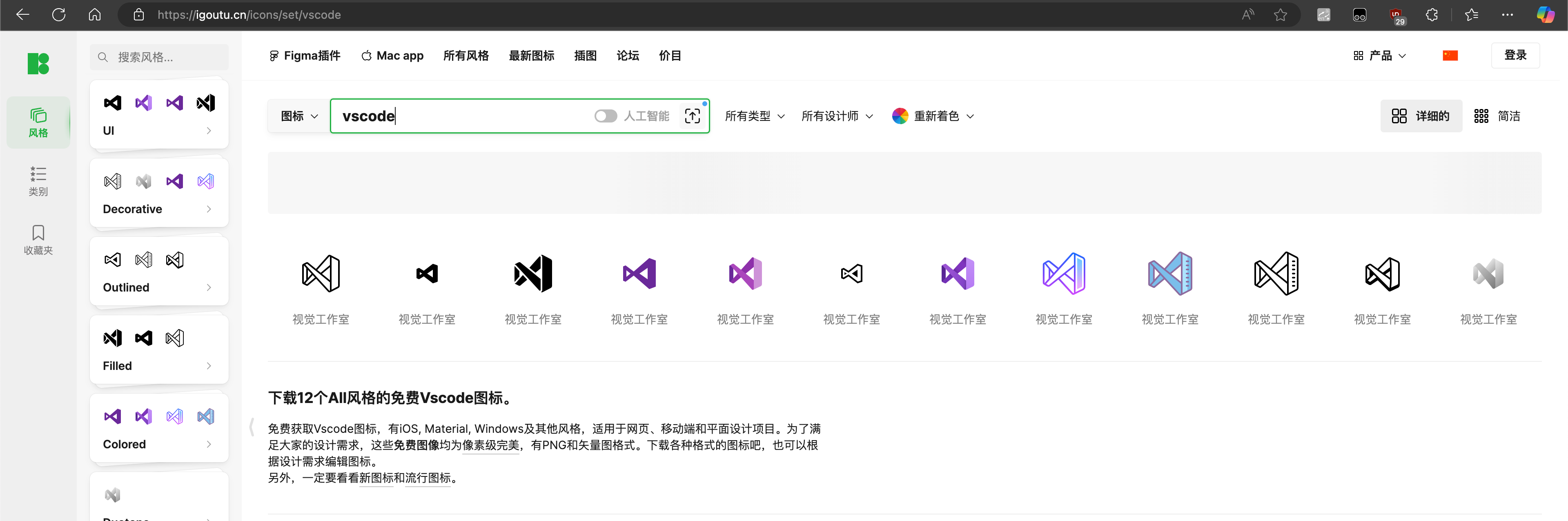Toggle the 人工智能 AI search switch

click(605, 116)
